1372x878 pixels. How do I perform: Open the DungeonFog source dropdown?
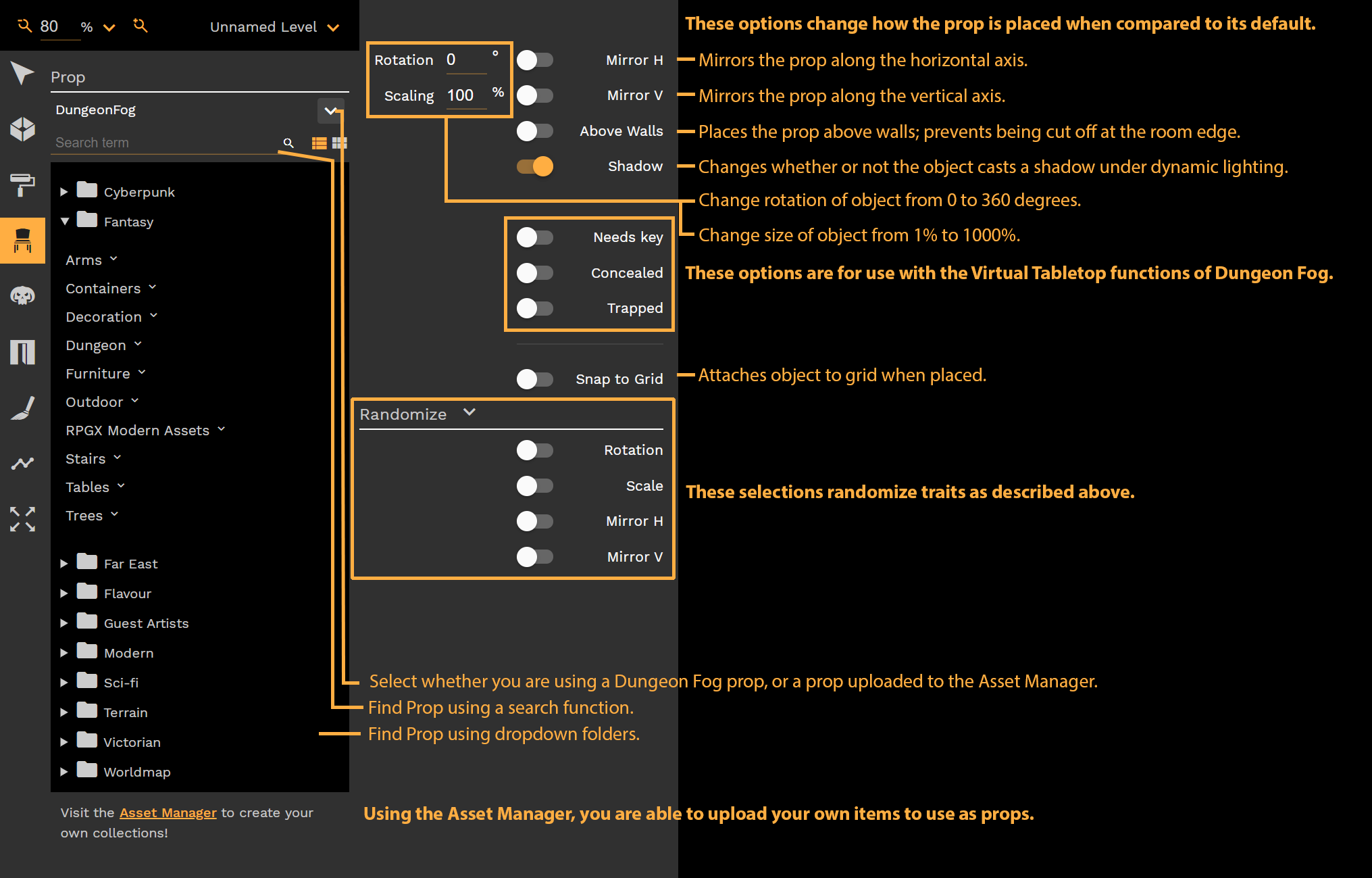click(330, 110)
